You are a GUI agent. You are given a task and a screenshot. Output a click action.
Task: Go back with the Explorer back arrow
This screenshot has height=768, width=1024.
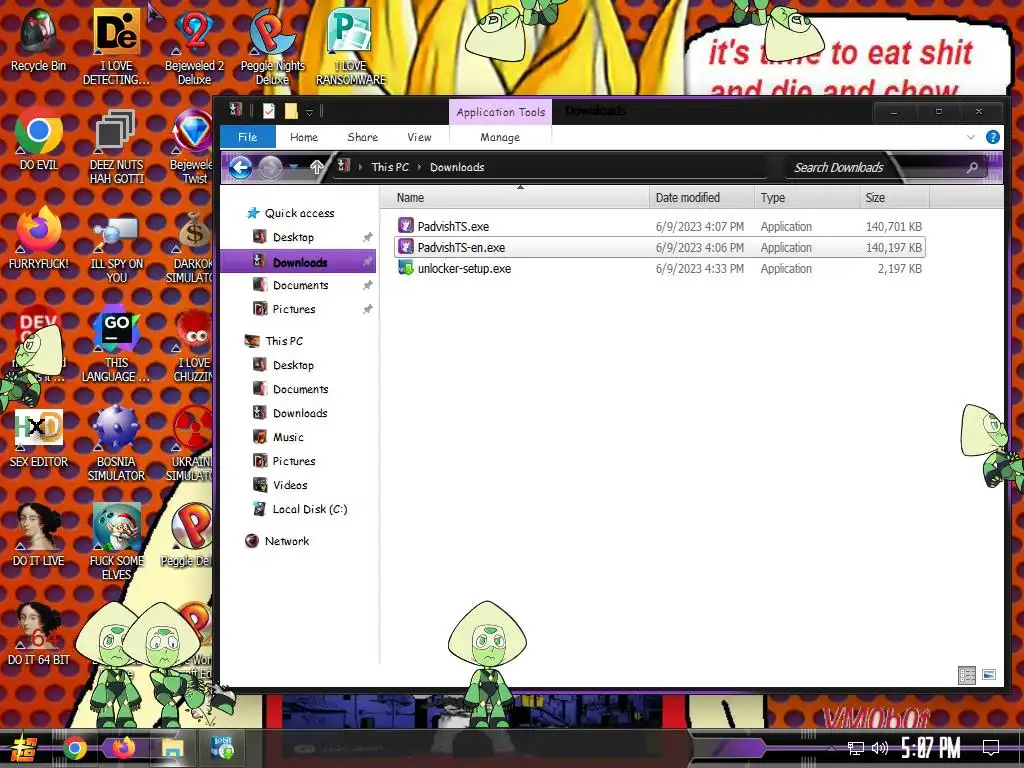240,168
